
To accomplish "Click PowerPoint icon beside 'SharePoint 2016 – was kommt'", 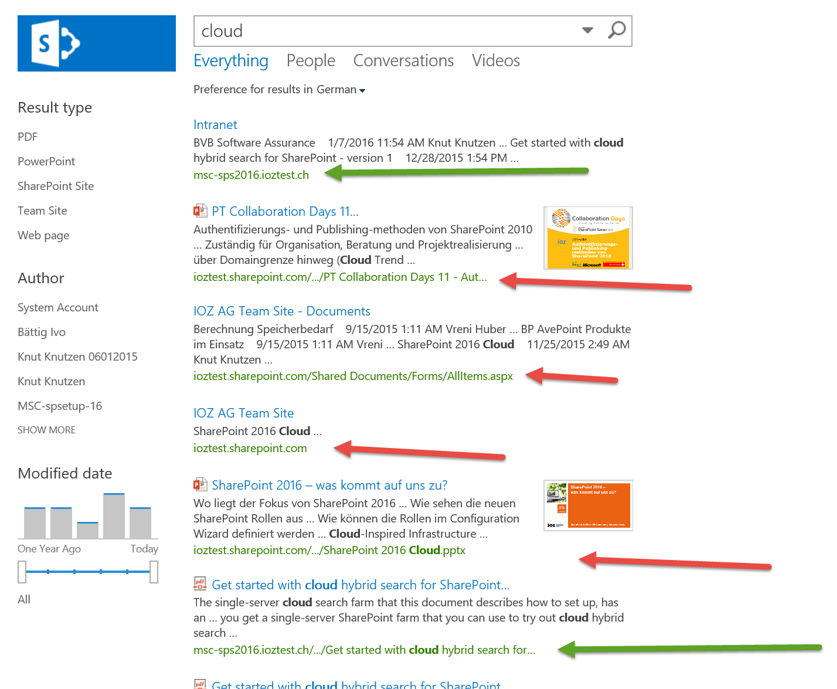I will (x=200, y=485).
